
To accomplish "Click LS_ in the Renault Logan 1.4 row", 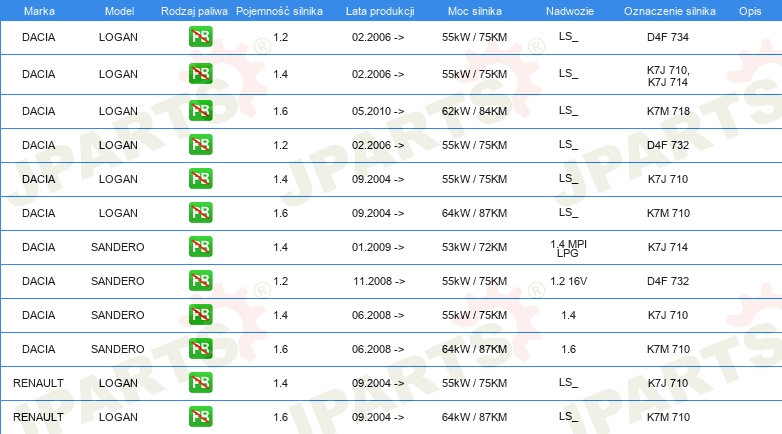I will point(569,383).
